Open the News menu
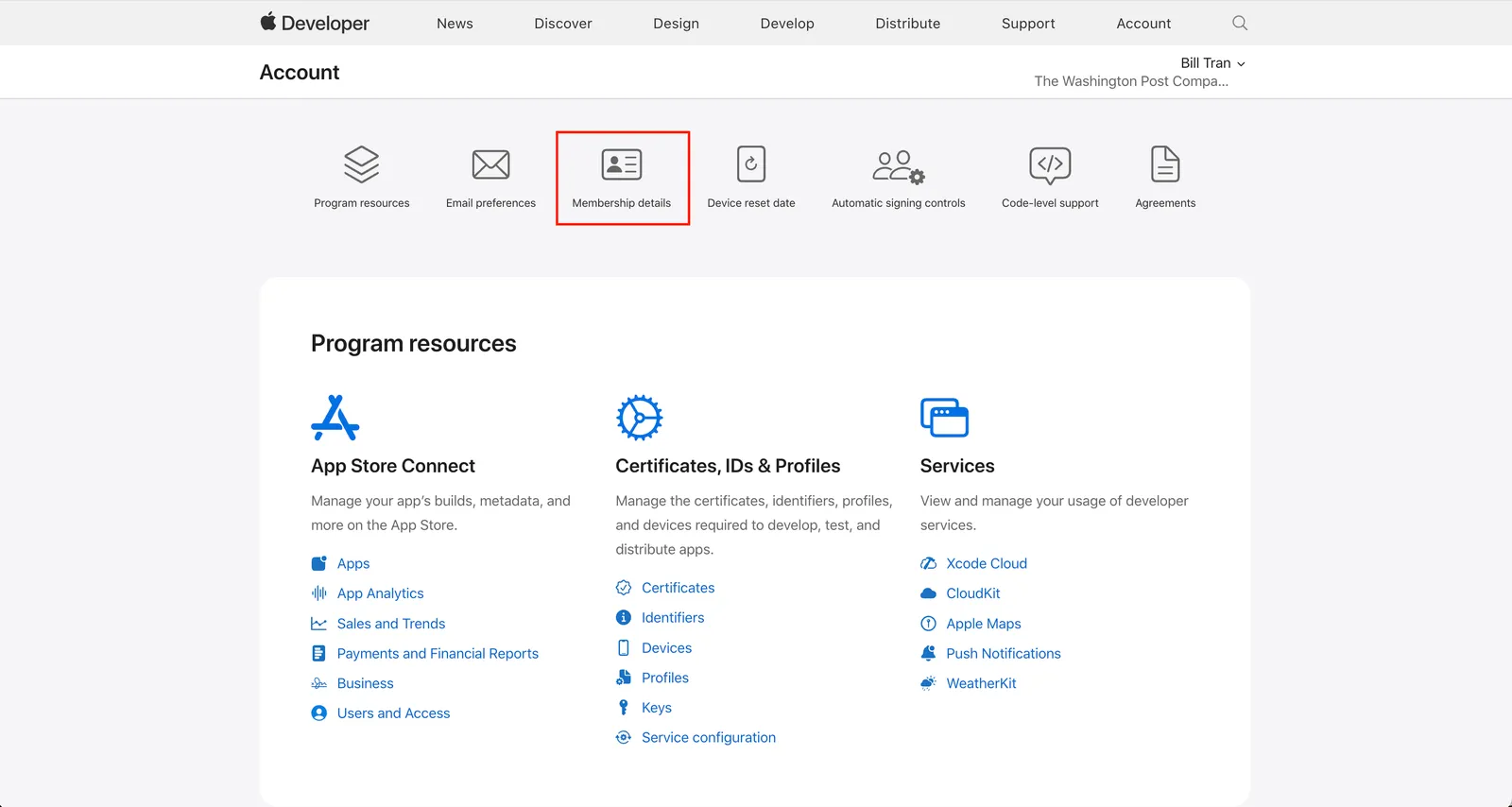The width and height of the screenshot is (1512, 807). [x=455, y=24]
